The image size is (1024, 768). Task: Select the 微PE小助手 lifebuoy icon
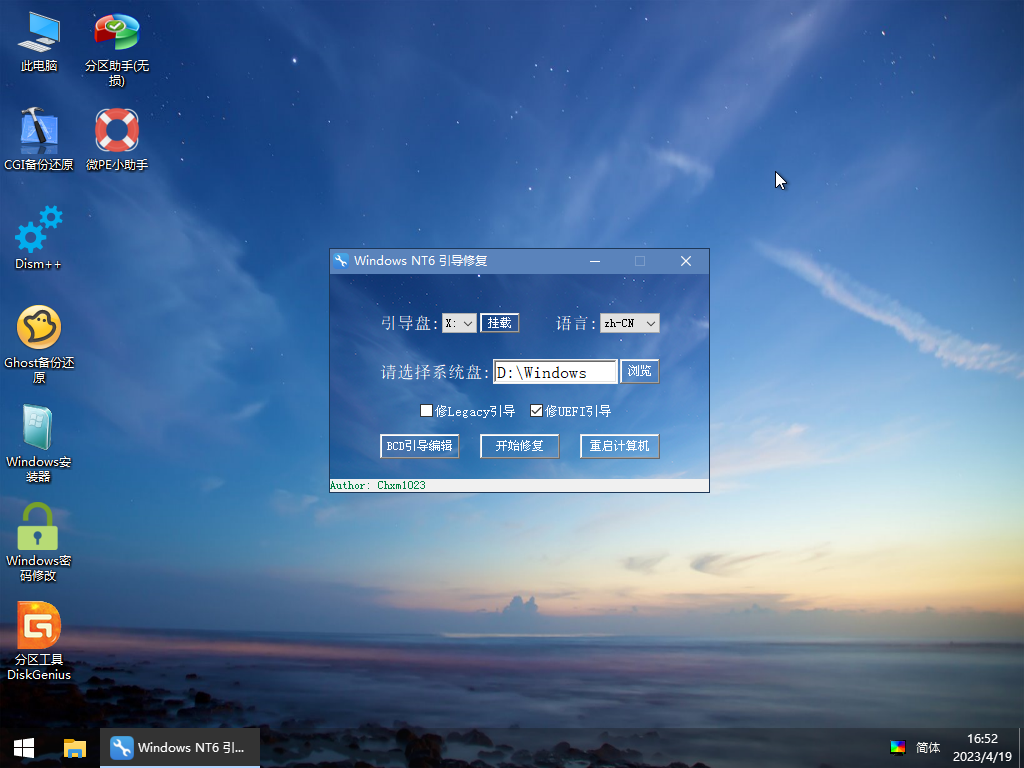tap(117, 130)
